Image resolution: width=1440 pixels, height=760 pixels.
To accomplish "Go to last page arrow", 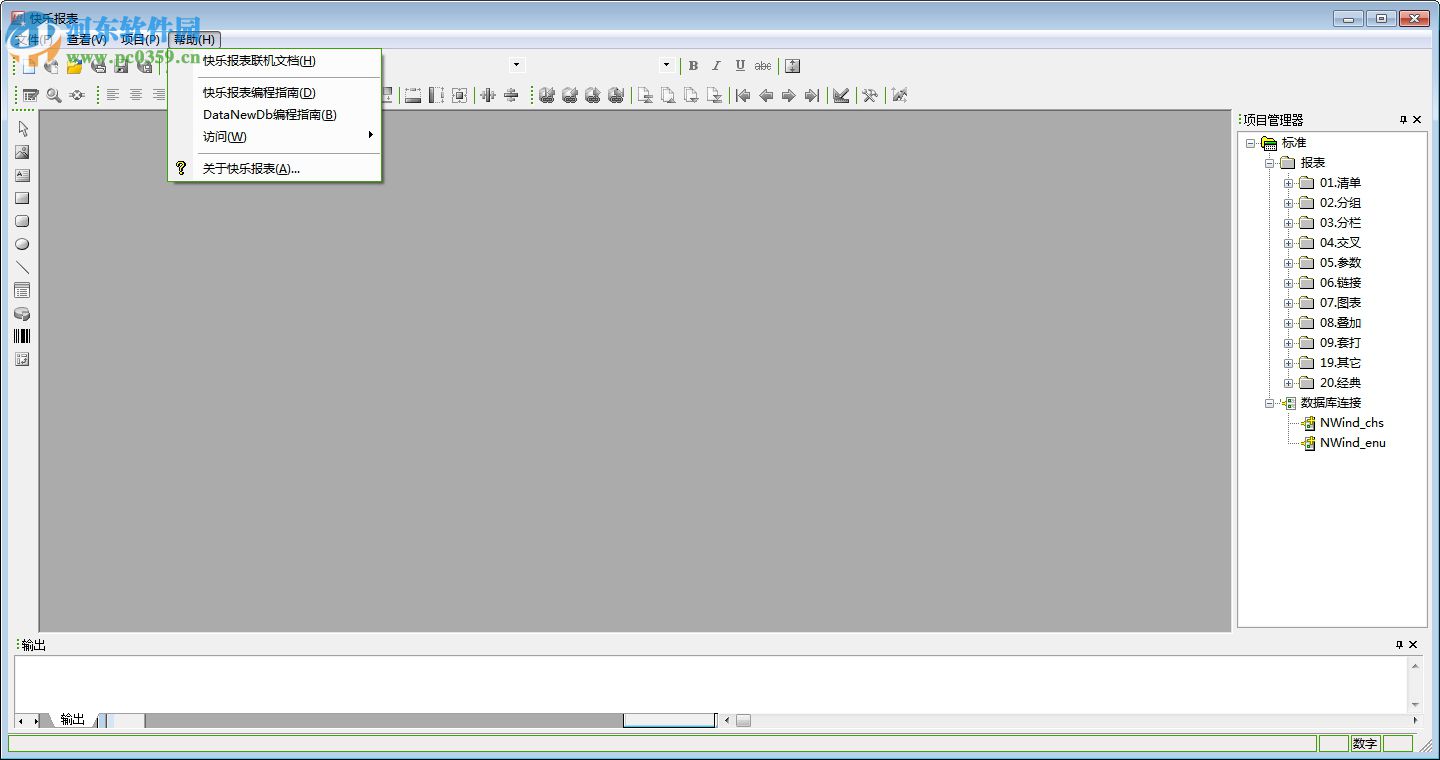I will 812,95.
